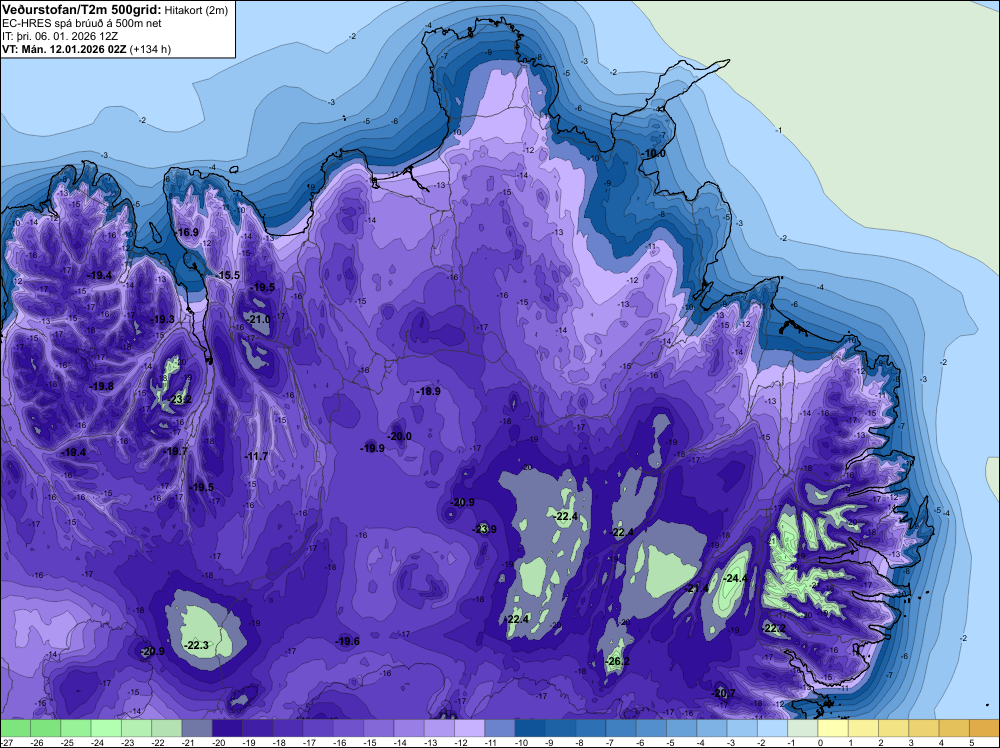Click the green legend swatch labeled -26

pyautogui.click(x=45, y=728)
